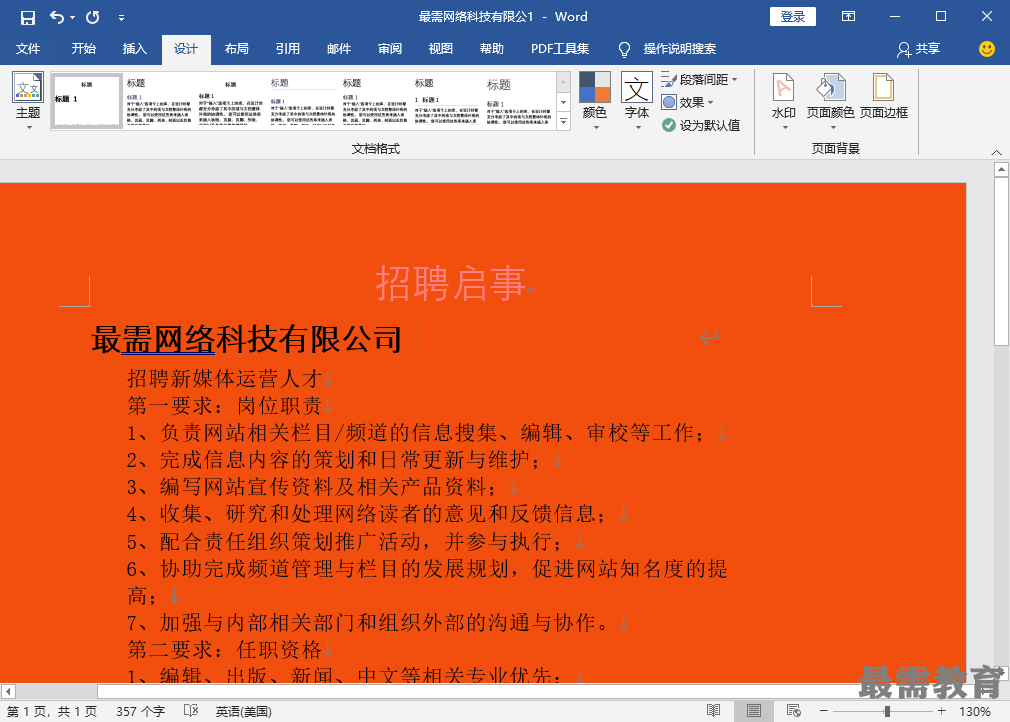Select the first document format style thumbnail
This screenshot has height=722, width=1010.
coord(87,101)
